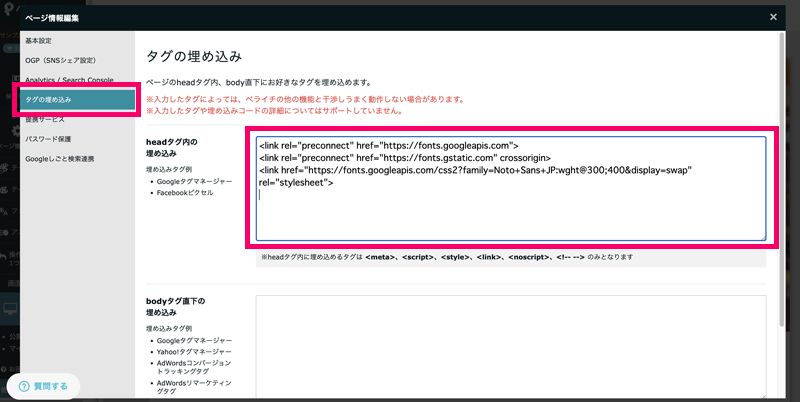Click the rel="stylesheet" line in head code

pyautogui.click(x=295, y=183)
